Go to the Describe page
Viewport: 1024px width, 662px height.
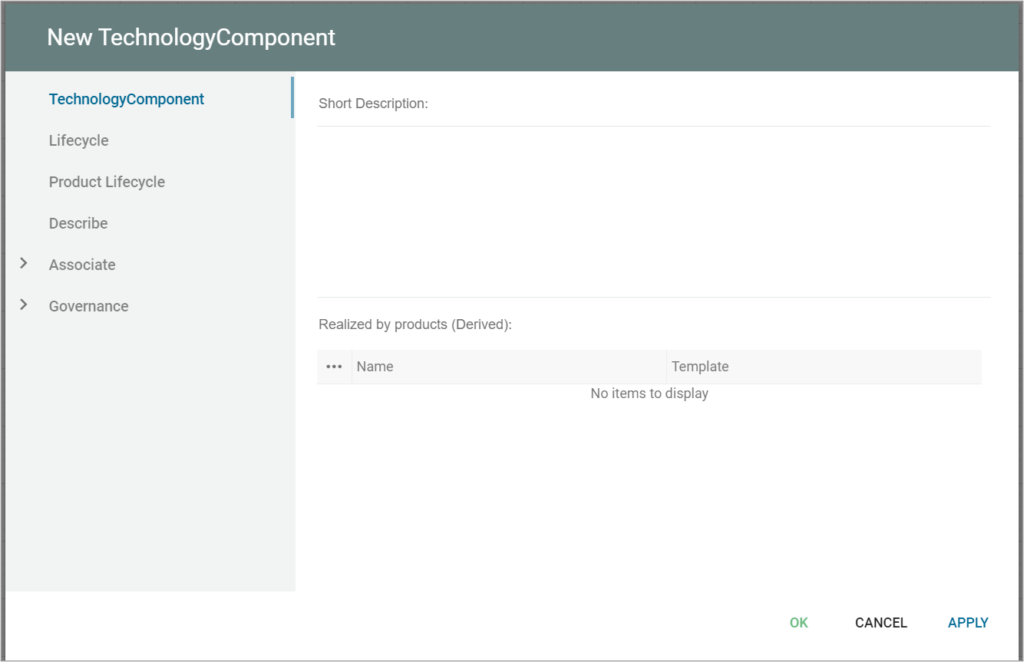[78, 223]
